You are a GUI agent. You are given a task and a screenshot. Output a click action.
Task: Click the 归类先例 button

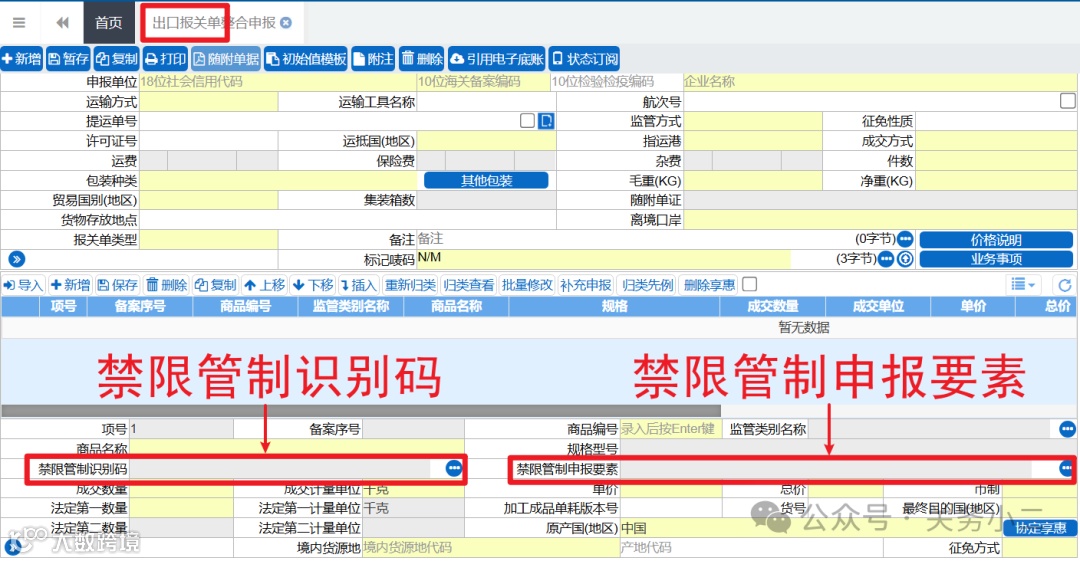[x=647, y=285]
